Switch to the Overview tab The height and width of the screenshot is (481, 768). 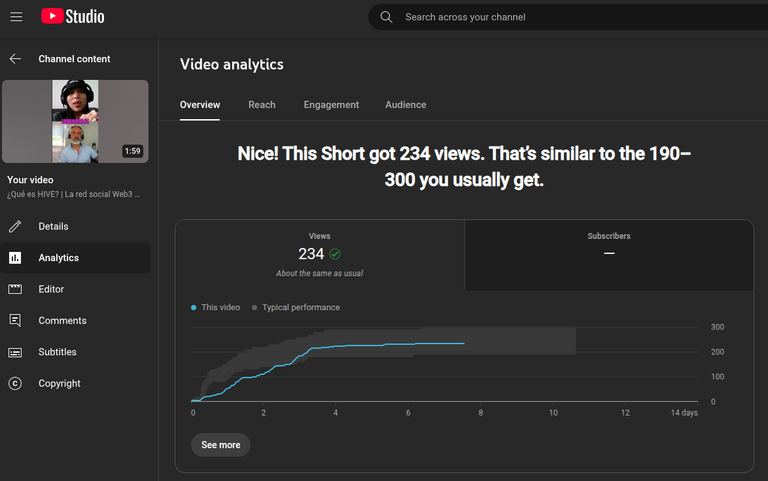pyautogui.click(x=200, y=105)
